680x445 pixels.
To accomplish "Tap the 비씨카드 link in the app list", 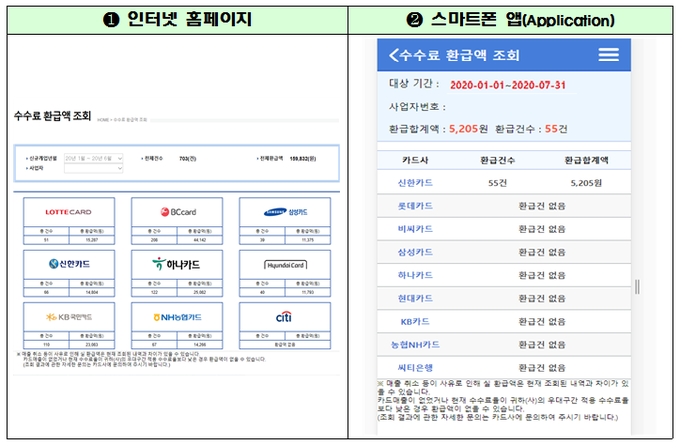I will tap(415, 229).
